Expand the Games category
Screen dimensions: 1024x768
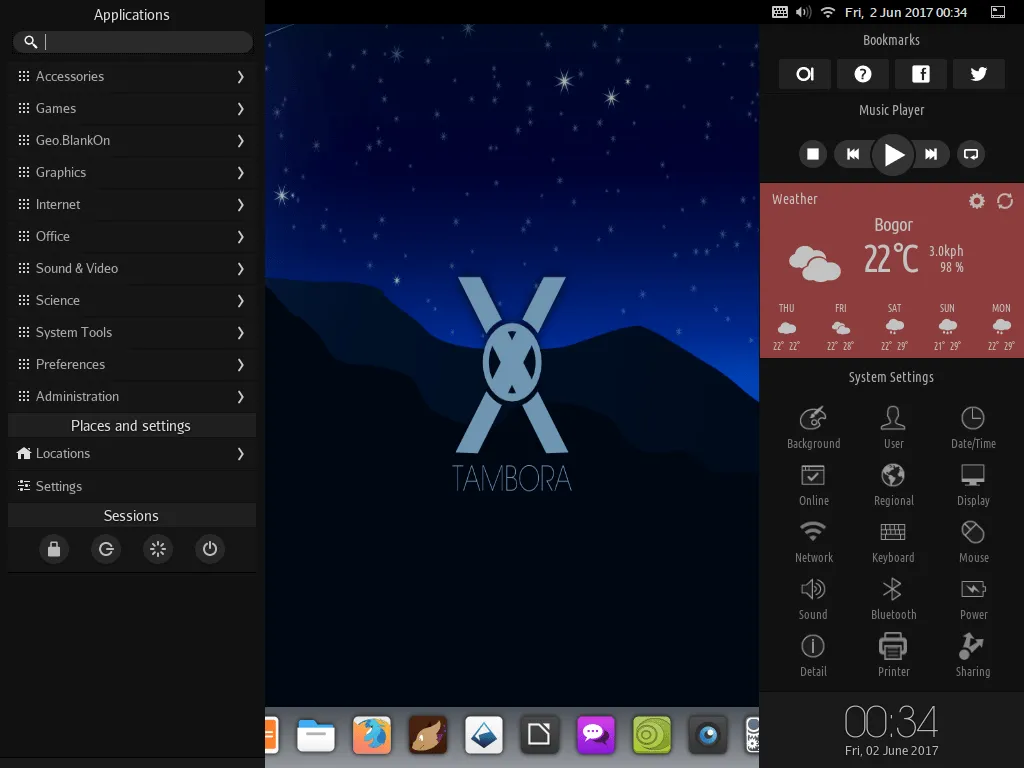[x=131, y=108]
